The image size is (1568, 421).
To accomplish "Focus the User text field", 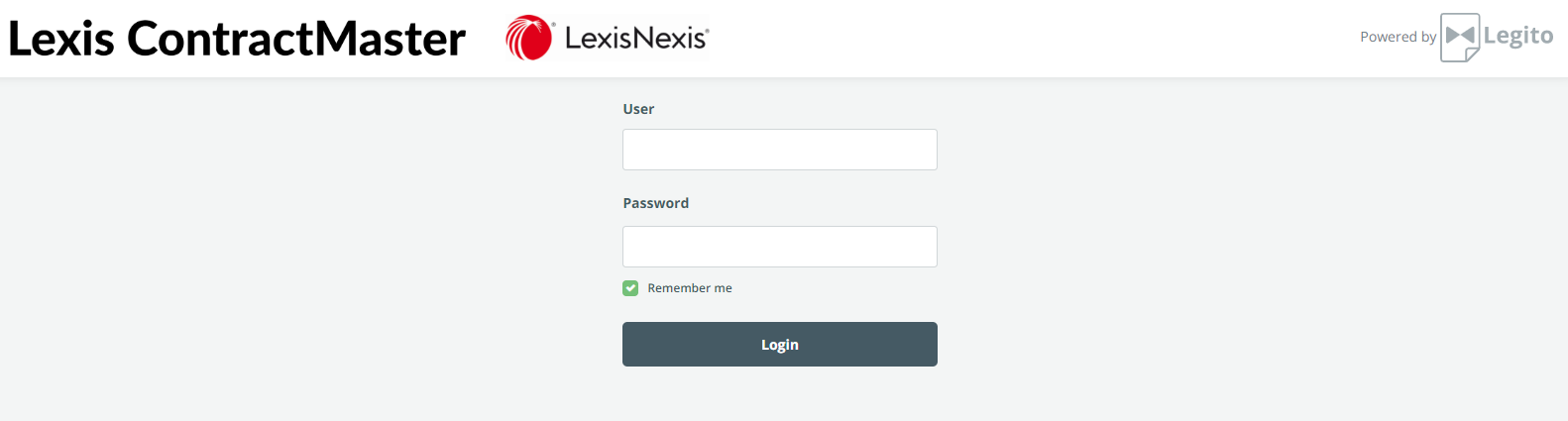I will pyautogui.click(x=780, y=150).
